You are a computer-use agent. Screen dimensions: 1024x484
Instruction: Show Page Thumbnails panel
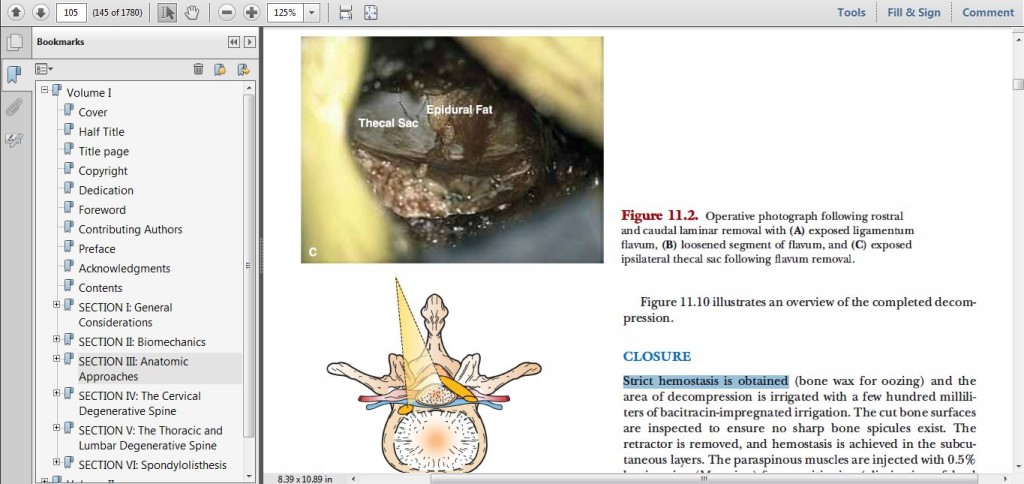tap(14, 42)
